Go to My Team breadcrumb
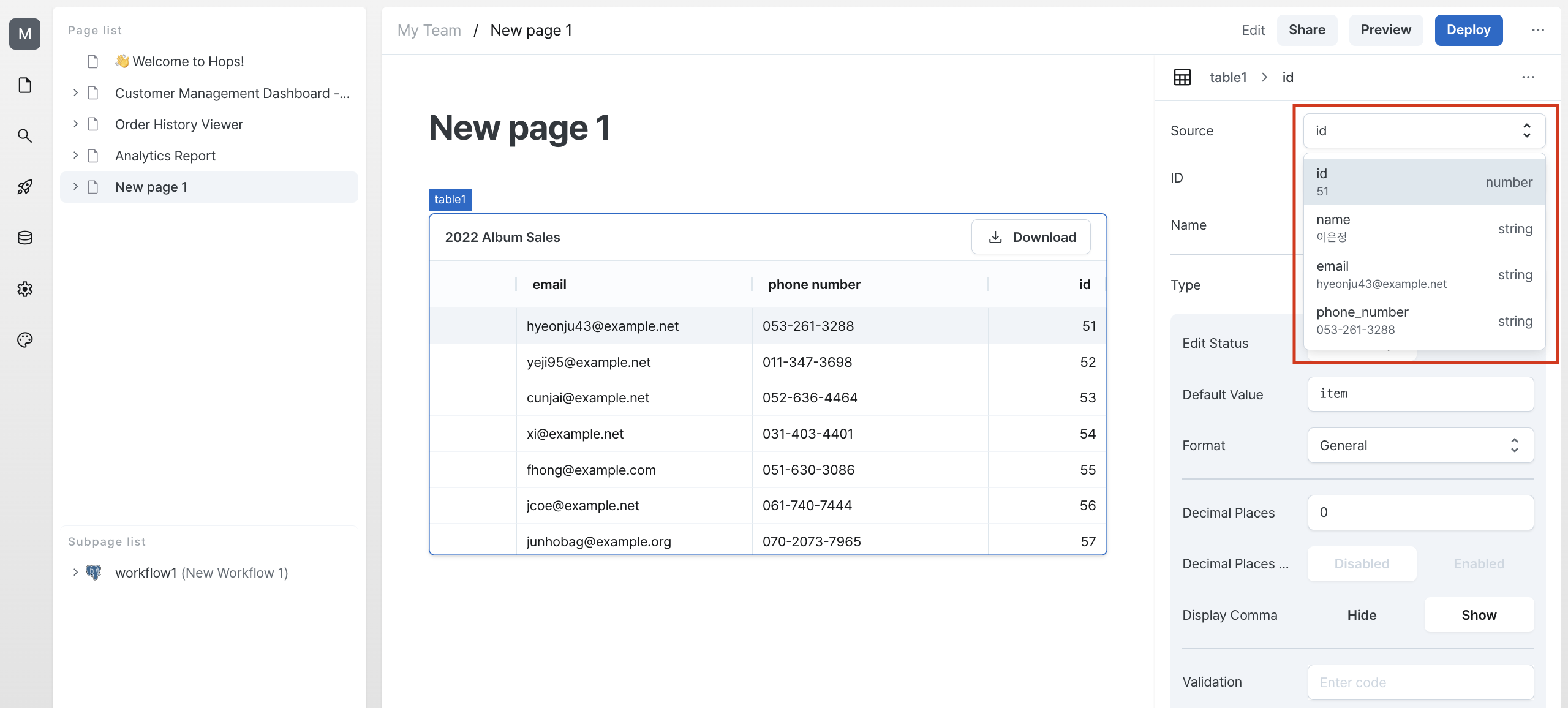 pyautogui.click(x=429, y=30)
